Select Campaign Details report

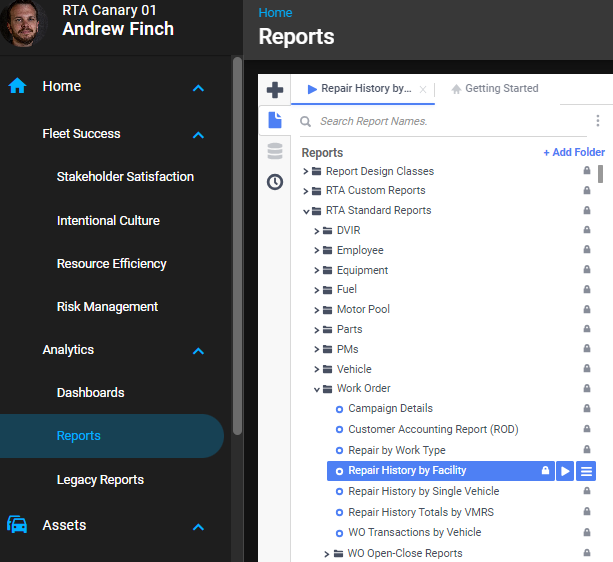tap(390, 409)
